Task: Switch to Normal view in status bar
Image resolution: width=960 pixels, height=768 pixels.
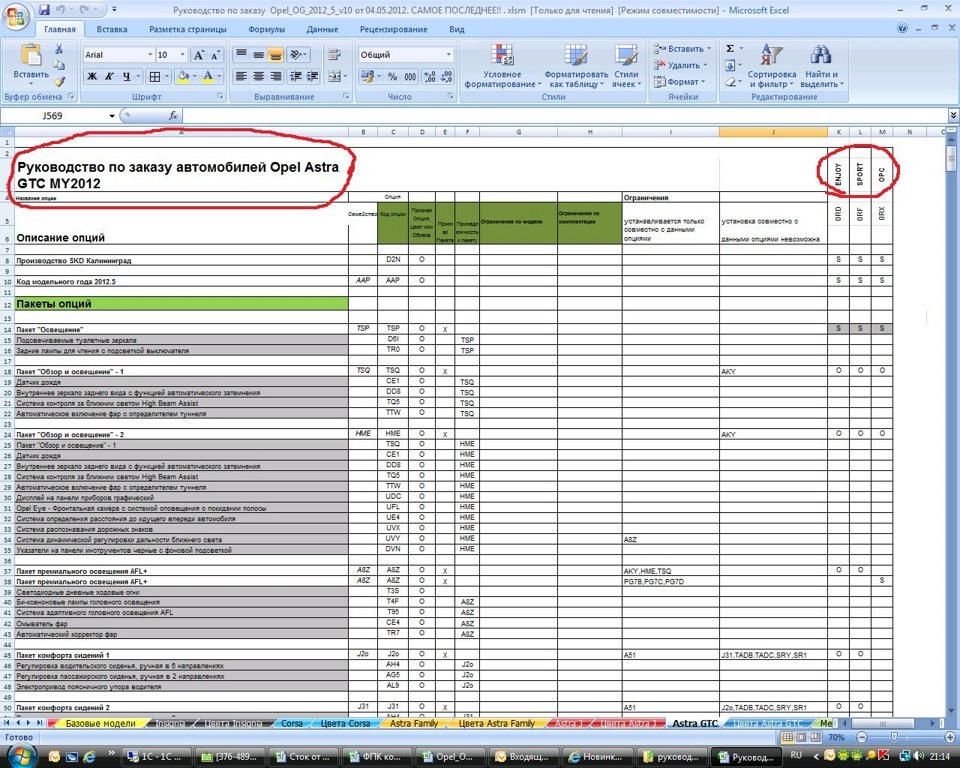Action: tap(789, 737)
